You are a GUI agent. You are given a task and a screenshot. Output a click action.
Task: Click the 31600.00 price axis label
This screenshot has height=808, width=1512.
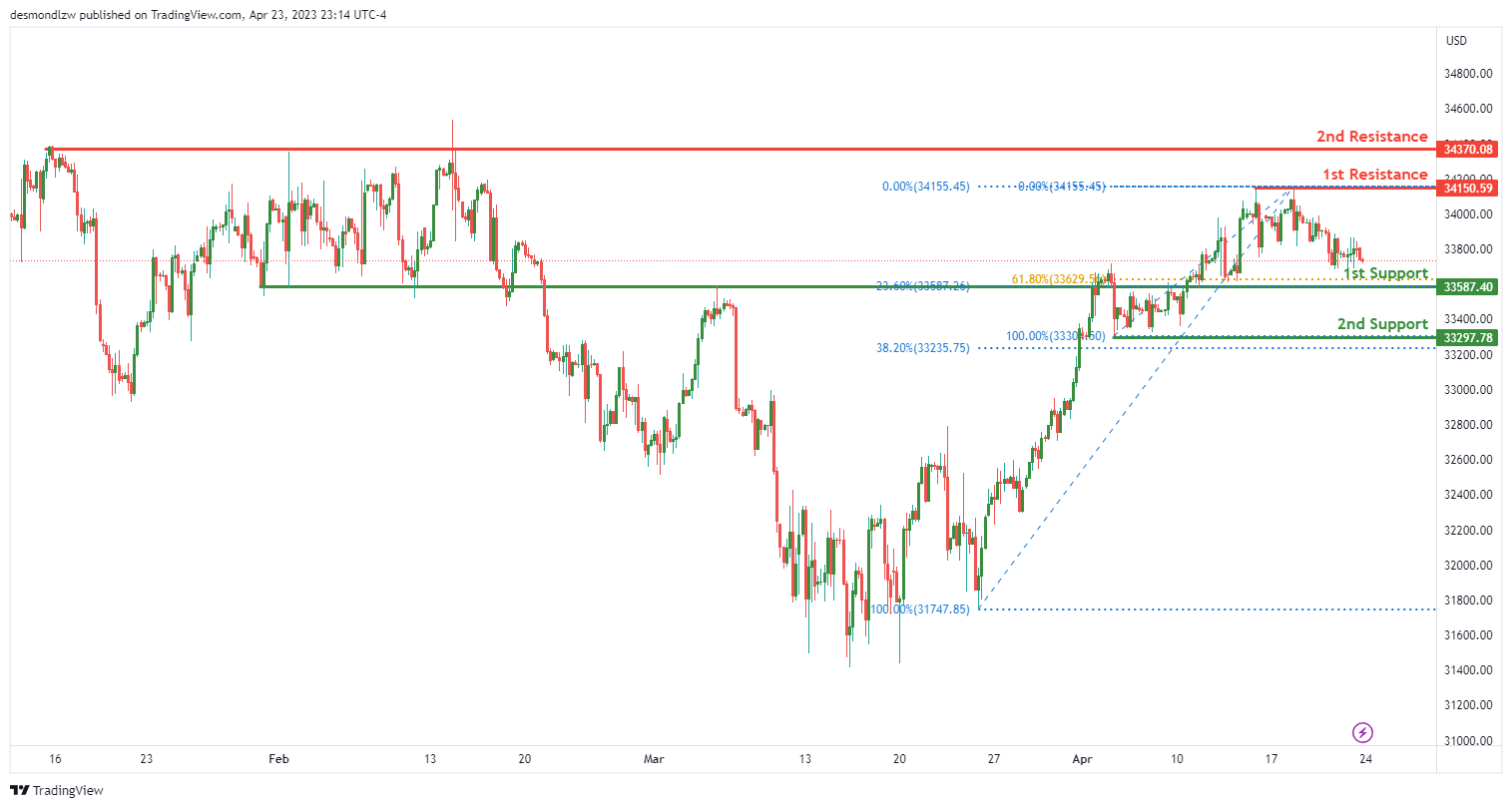[1468, 635]
